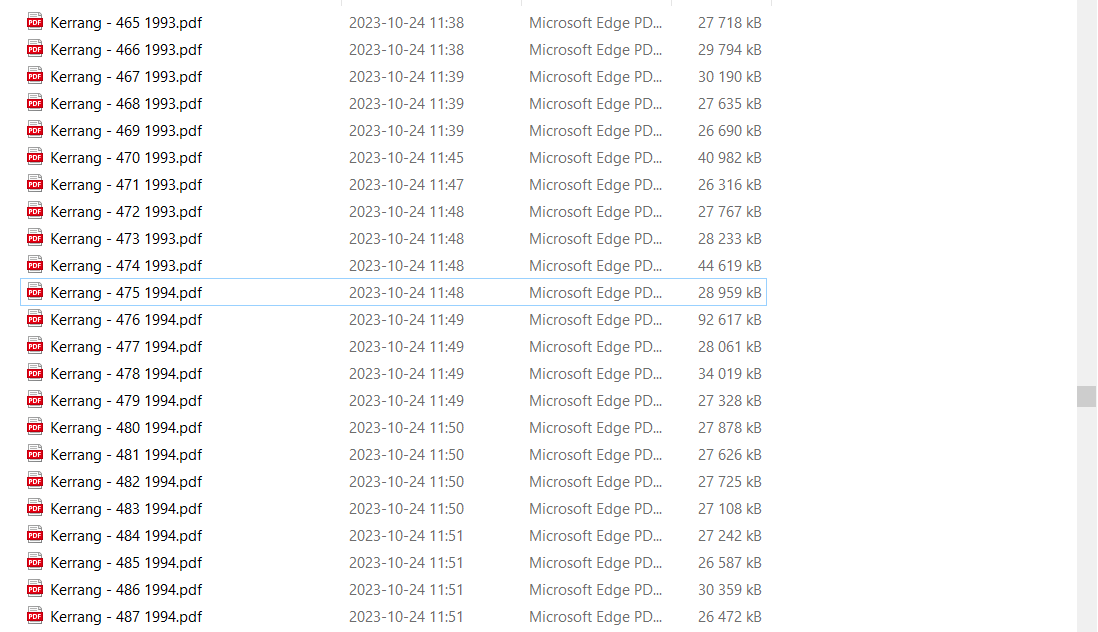Click file name Kerrang - 480 1994.pdf
The width and height of the screenshot is (1098, 632).
coord(126,428)
